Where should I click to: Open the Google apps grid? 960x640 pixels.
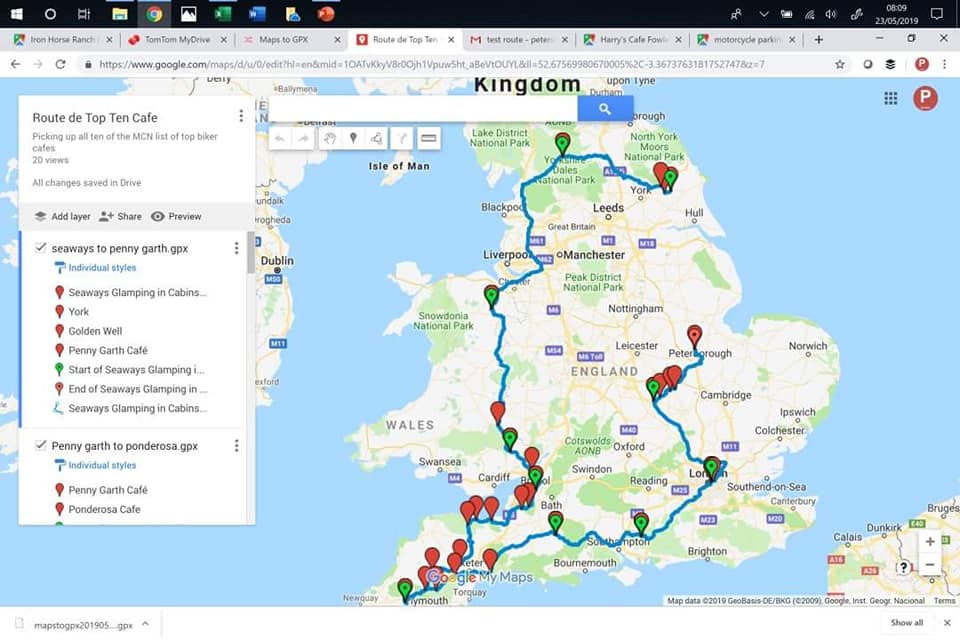pyautogui.click(x=890, y=98)
